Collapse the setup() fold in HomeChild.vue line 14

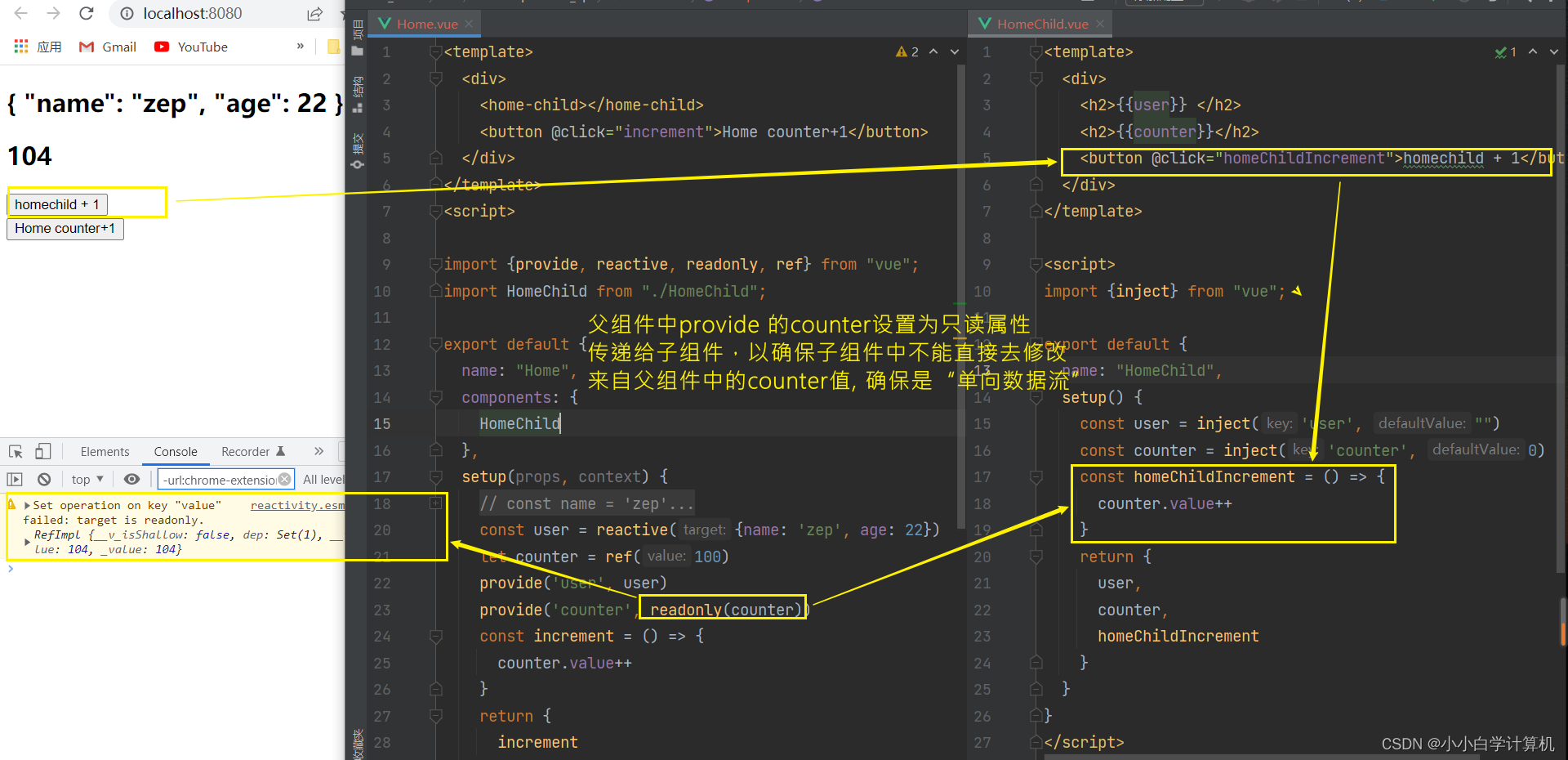tap(1036, 398)
